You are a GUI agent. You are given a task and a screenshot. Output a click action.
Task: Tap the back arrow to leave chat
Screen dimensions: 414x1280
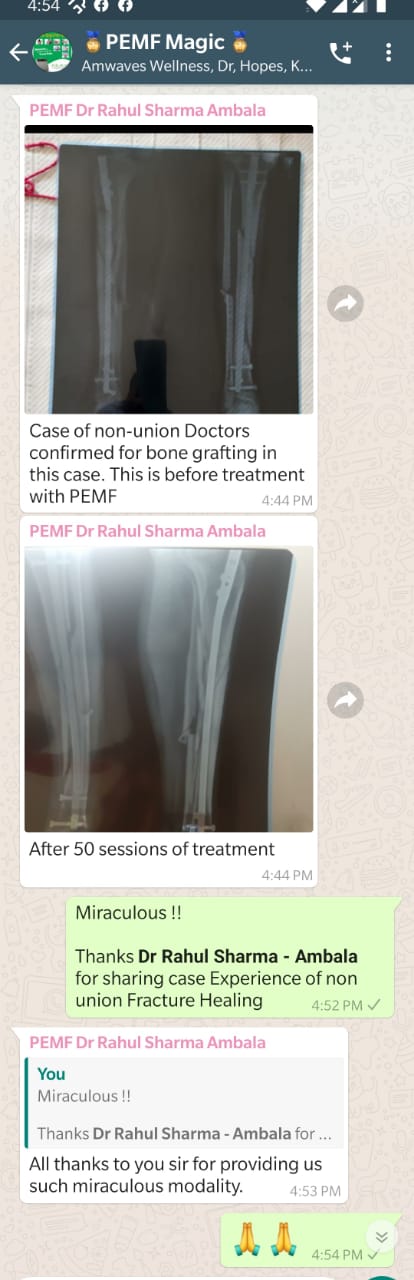pyautogui.click(x=17, y=52)
